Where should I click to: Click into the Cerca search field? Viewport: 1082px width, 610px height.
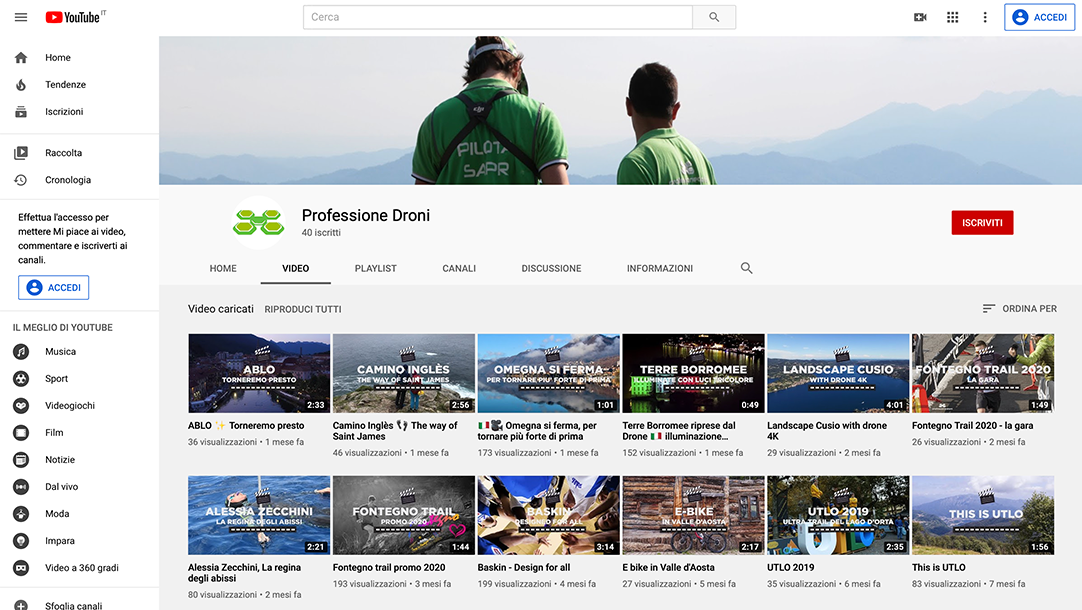pos(498,17)
